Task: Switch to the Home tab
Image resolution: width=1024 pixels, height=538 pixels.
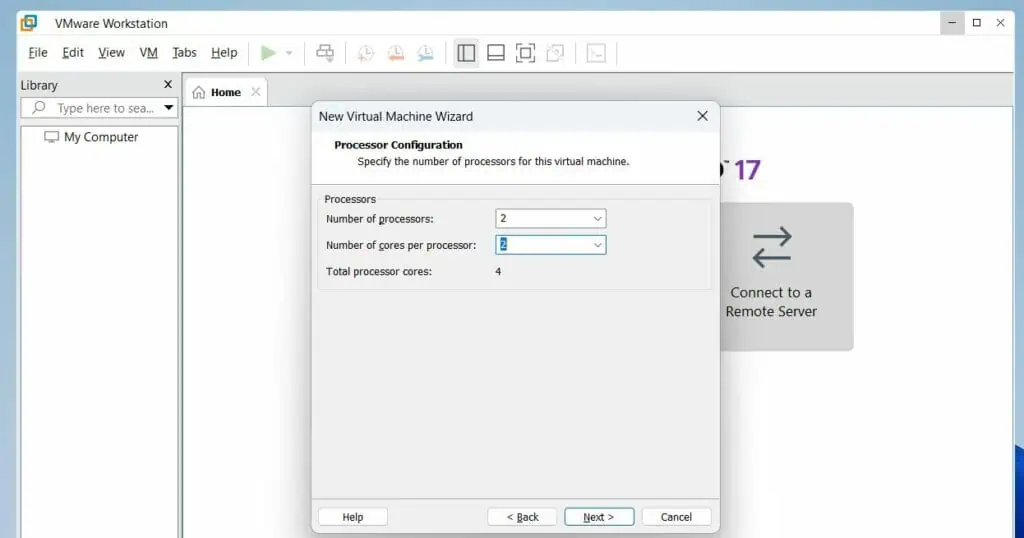Action: coord(226,93)
